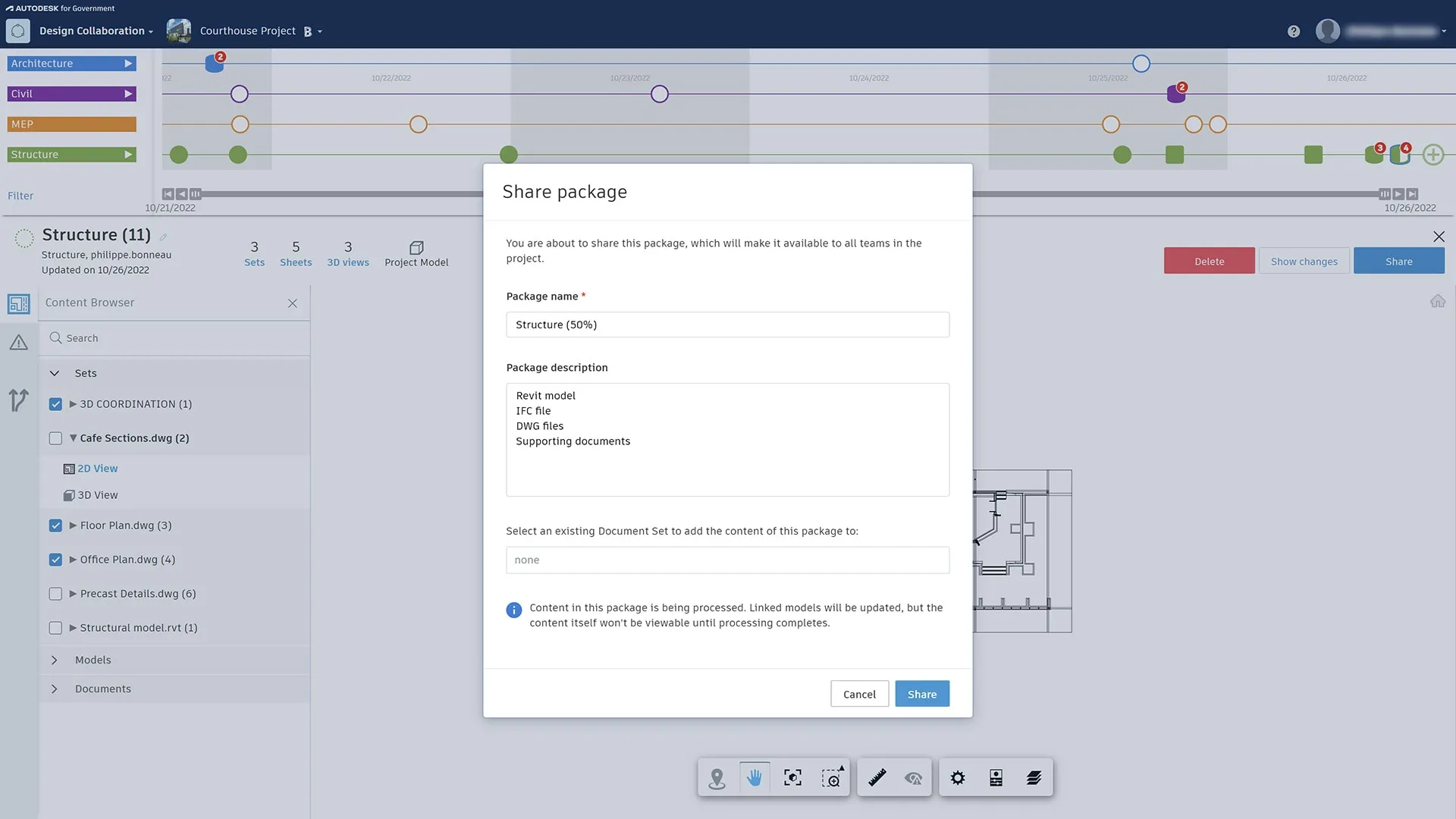Select the 2D View tree item
The height and width of the screenshot is (819, 1456).
[97, 469]
